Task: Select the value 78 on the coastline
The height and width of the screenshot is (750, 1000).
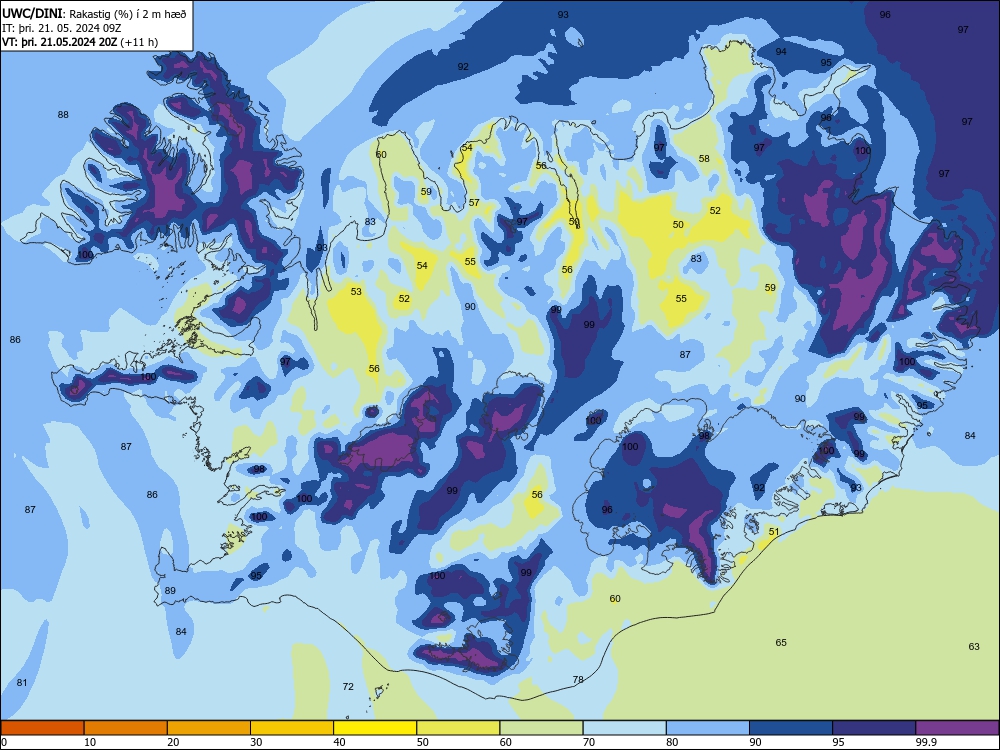Action: click(578, 679)
